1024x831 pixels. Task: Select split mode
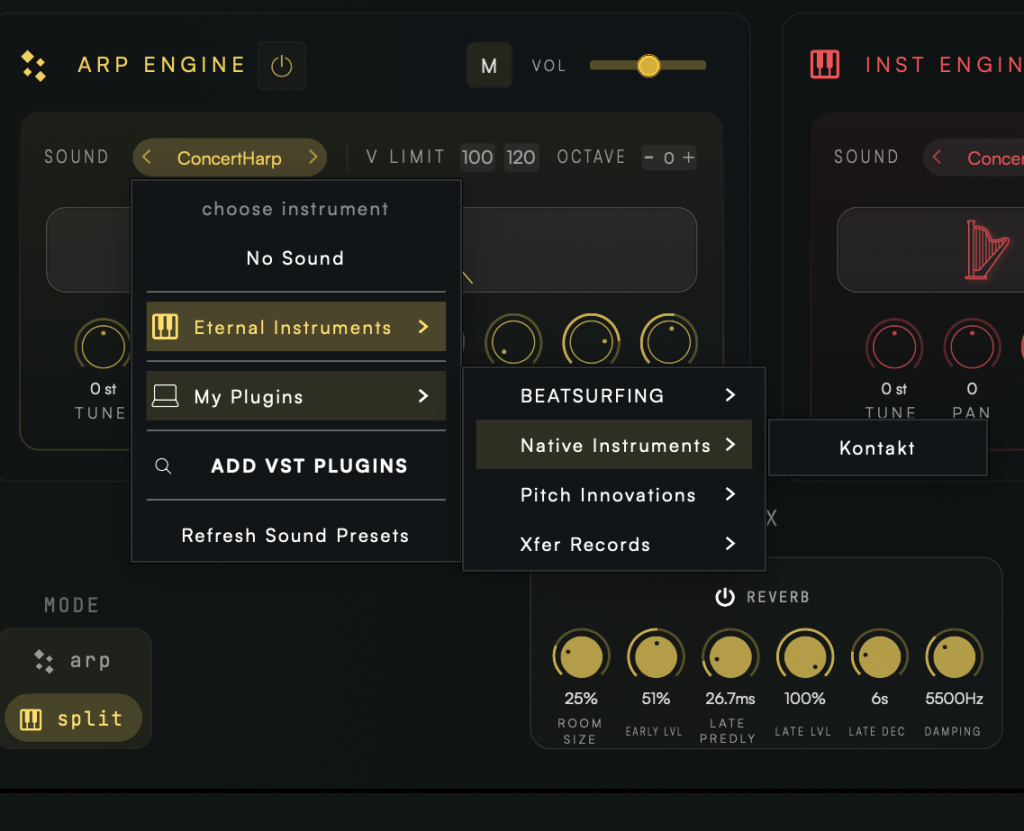[73, 719]
